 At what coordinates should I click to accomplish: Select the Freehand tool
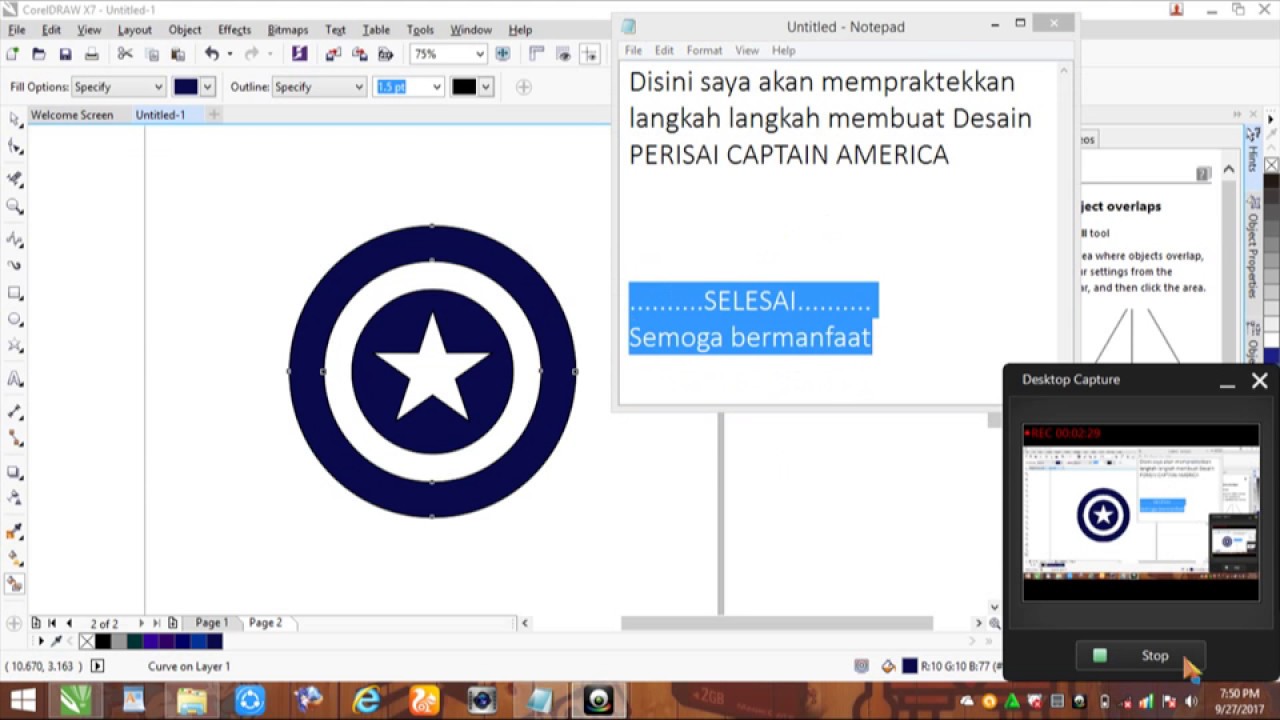[15, 239]
